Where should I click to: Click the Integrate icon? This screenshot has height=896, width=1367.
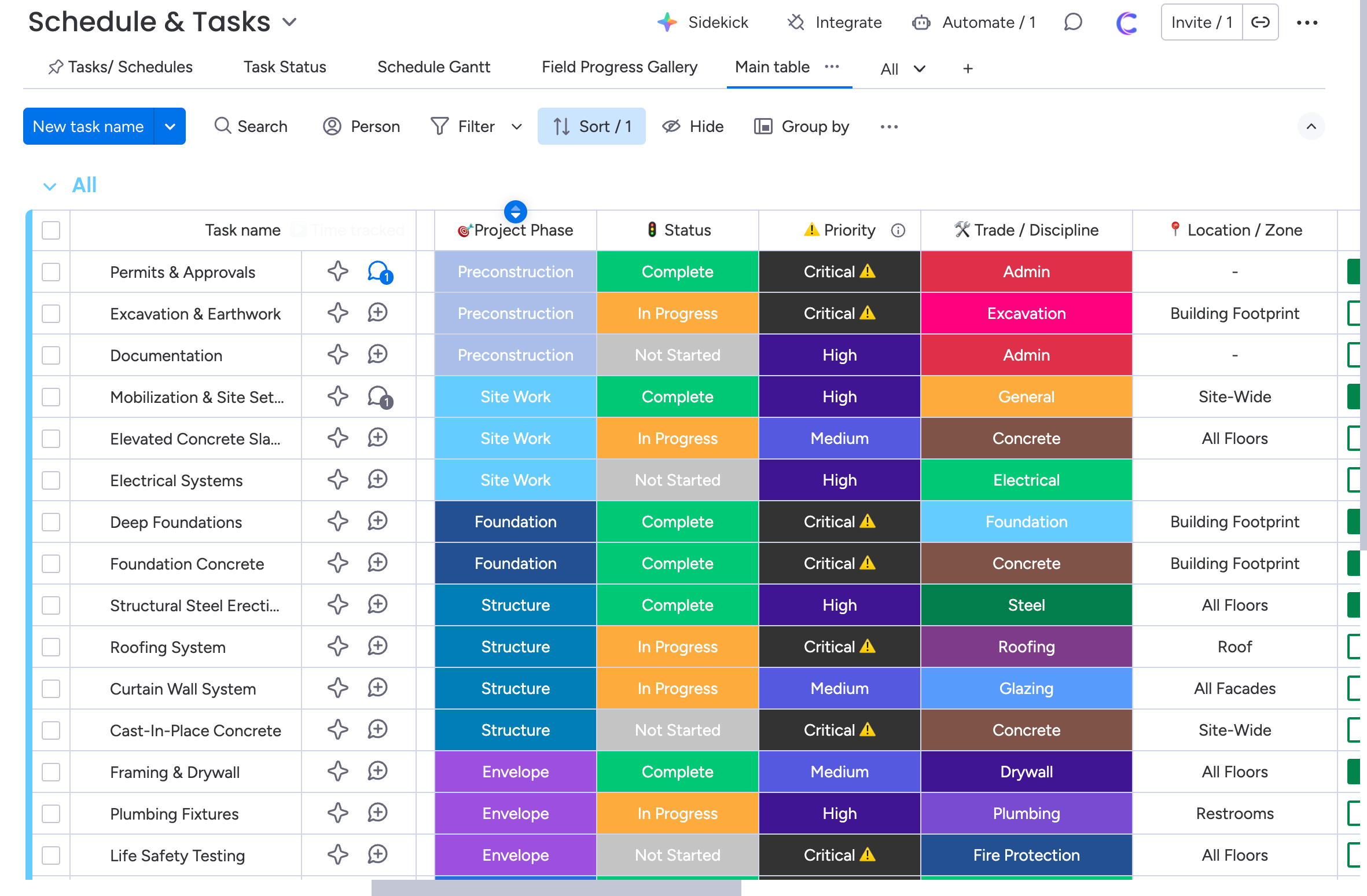point(796,23)
